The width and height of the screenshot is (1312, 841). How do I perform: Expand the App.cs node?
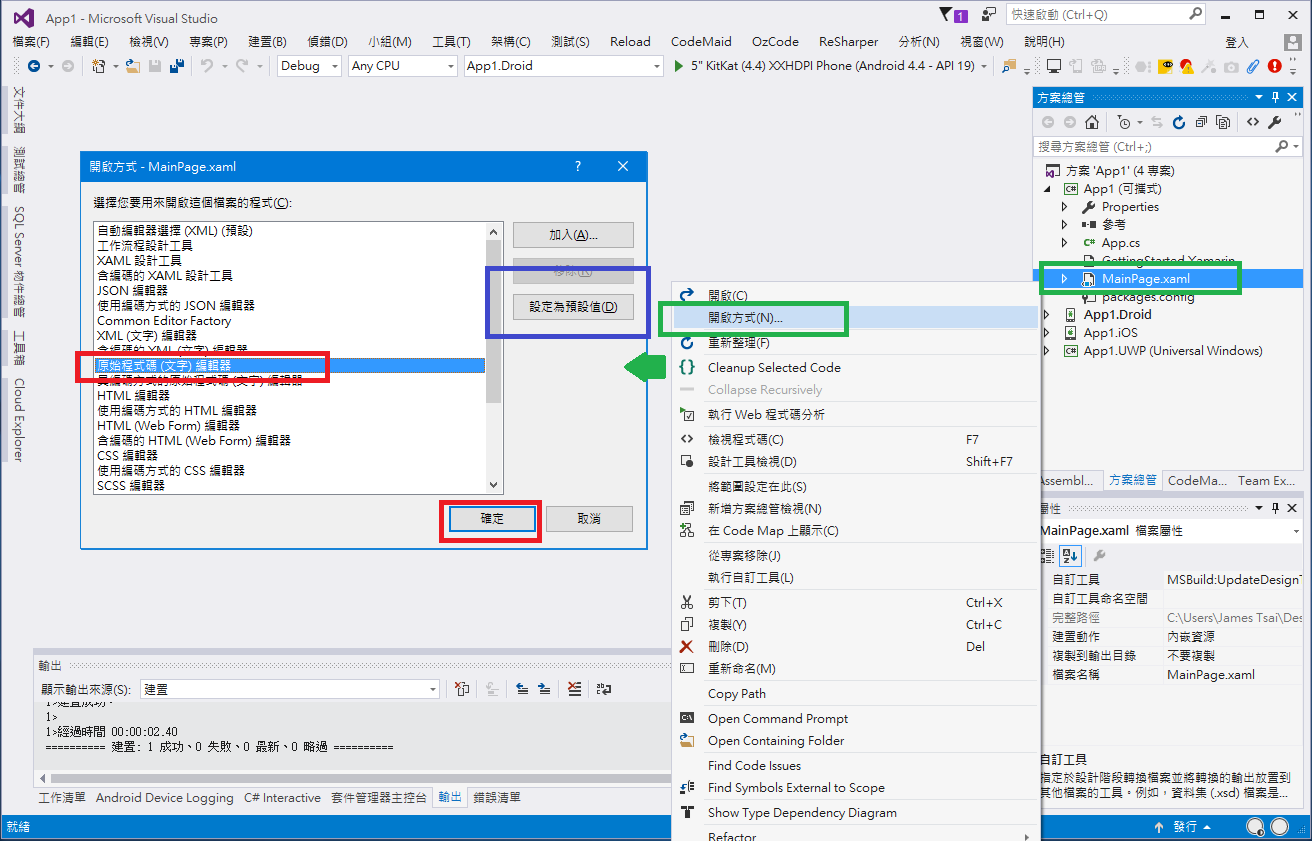pos(1065,243)
